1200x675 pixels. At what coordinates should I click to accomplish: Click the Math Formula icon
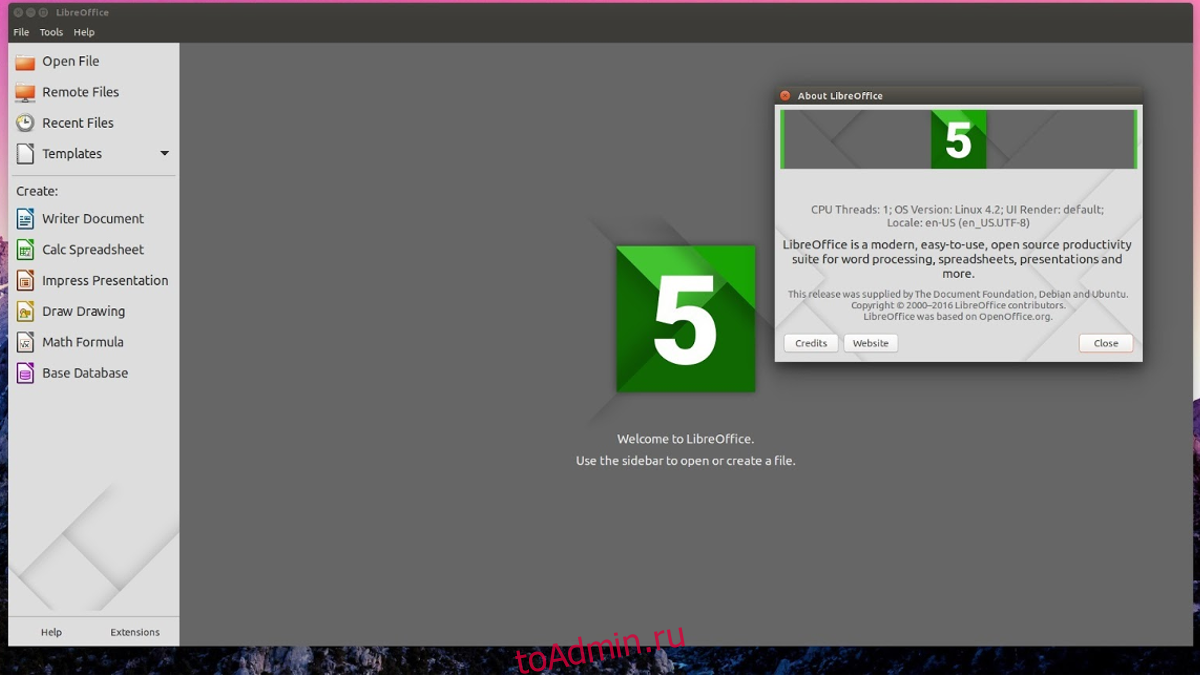click(x=25, y=342)
